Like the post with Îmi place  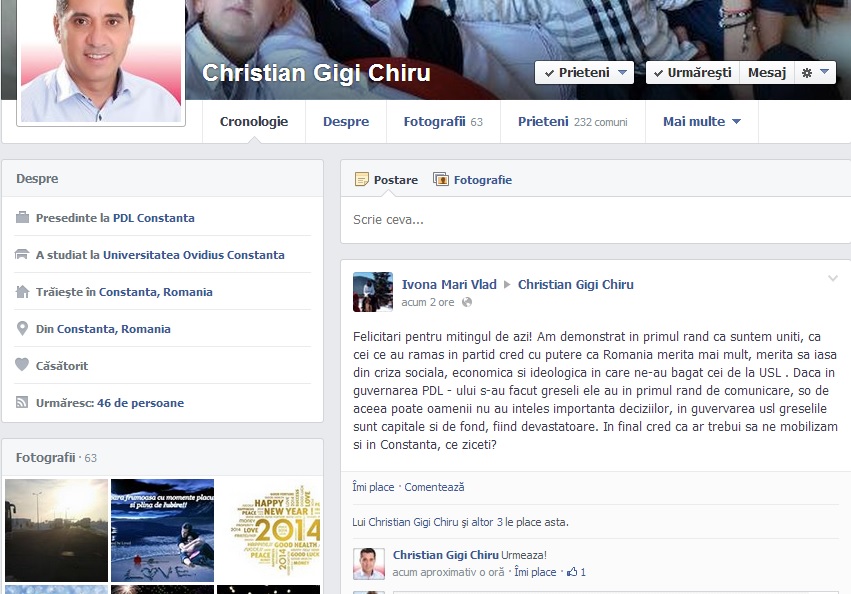coord(373,487)
